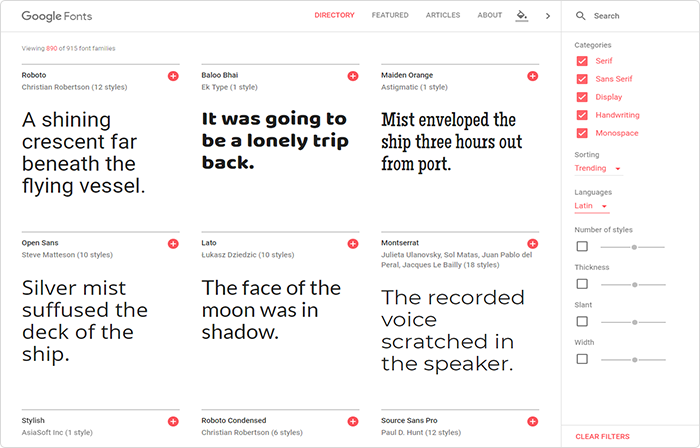Add Baloo Bhai font with plus icon
The width and height of the screenshot is (700, 448).
coord(353,76)
